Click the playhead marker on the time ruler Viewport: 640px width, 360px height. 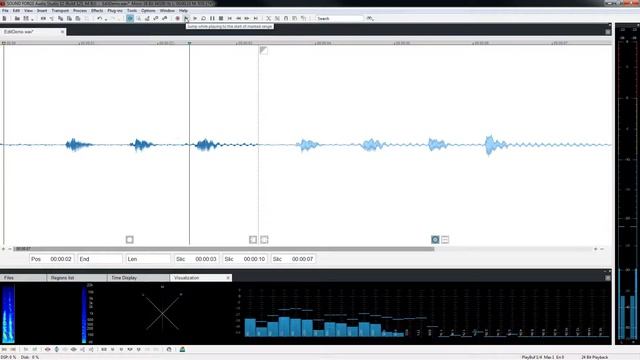pos(189,43)
